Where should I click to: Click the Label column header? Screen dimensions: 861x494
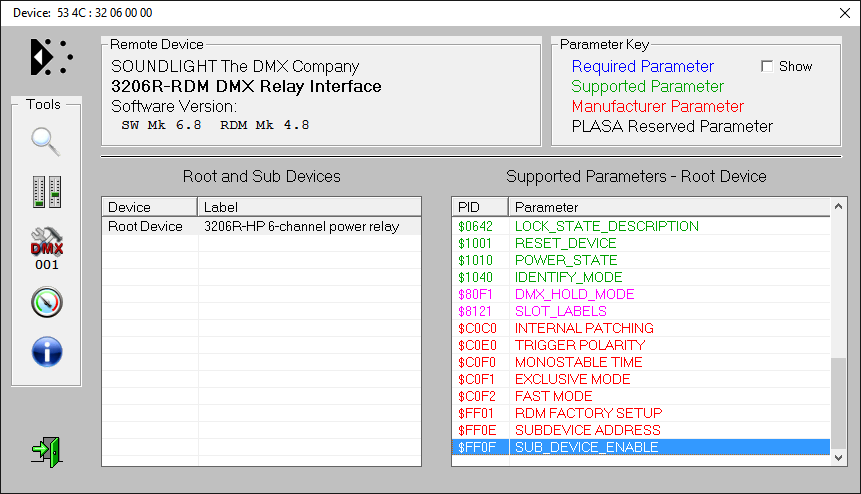(x=309, y=207)
